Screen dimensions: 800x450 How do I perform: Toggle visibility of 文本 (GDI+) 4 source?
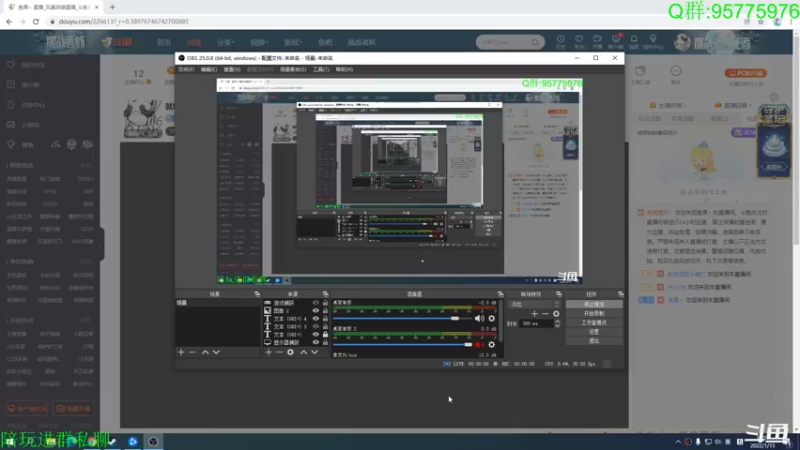click(315, 319)
